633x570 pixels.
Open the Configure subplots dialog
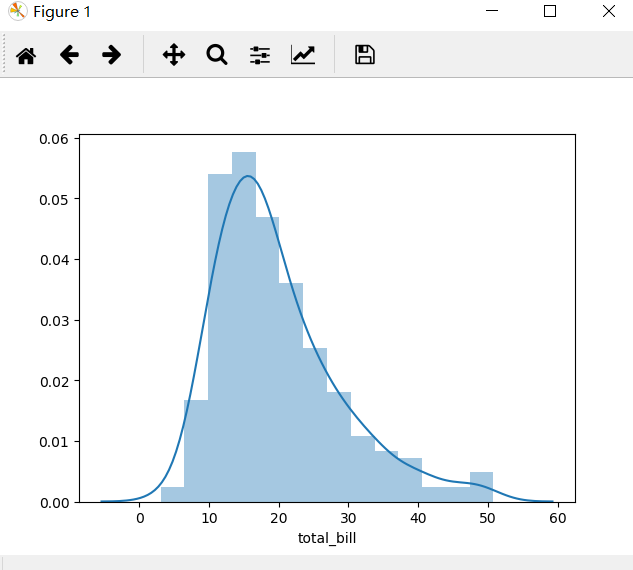click(260, 55)
